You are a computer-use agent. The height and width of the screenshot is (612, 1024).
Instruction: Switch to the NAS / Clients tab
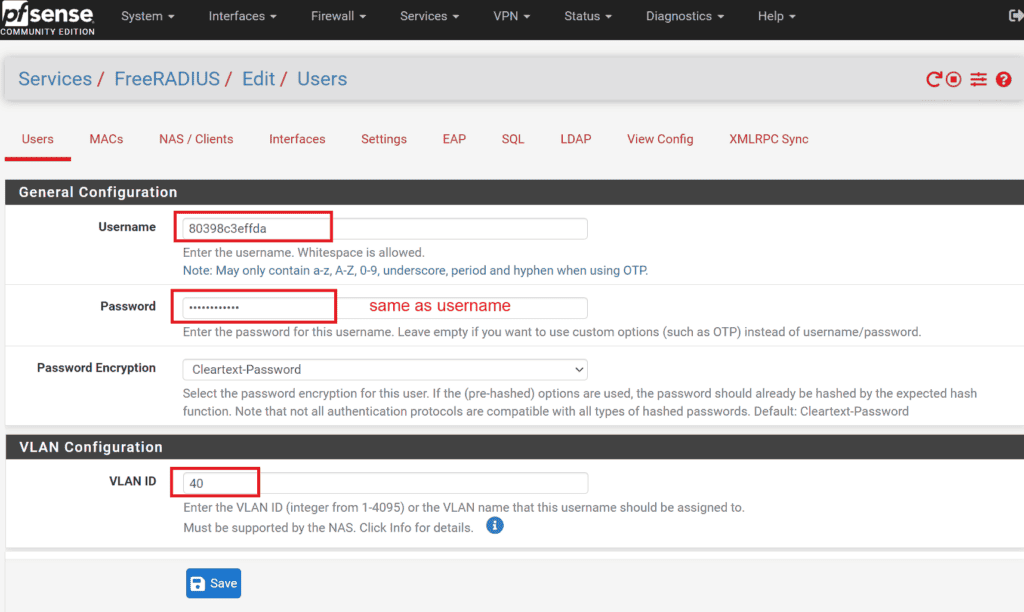[x=196, y=139]
